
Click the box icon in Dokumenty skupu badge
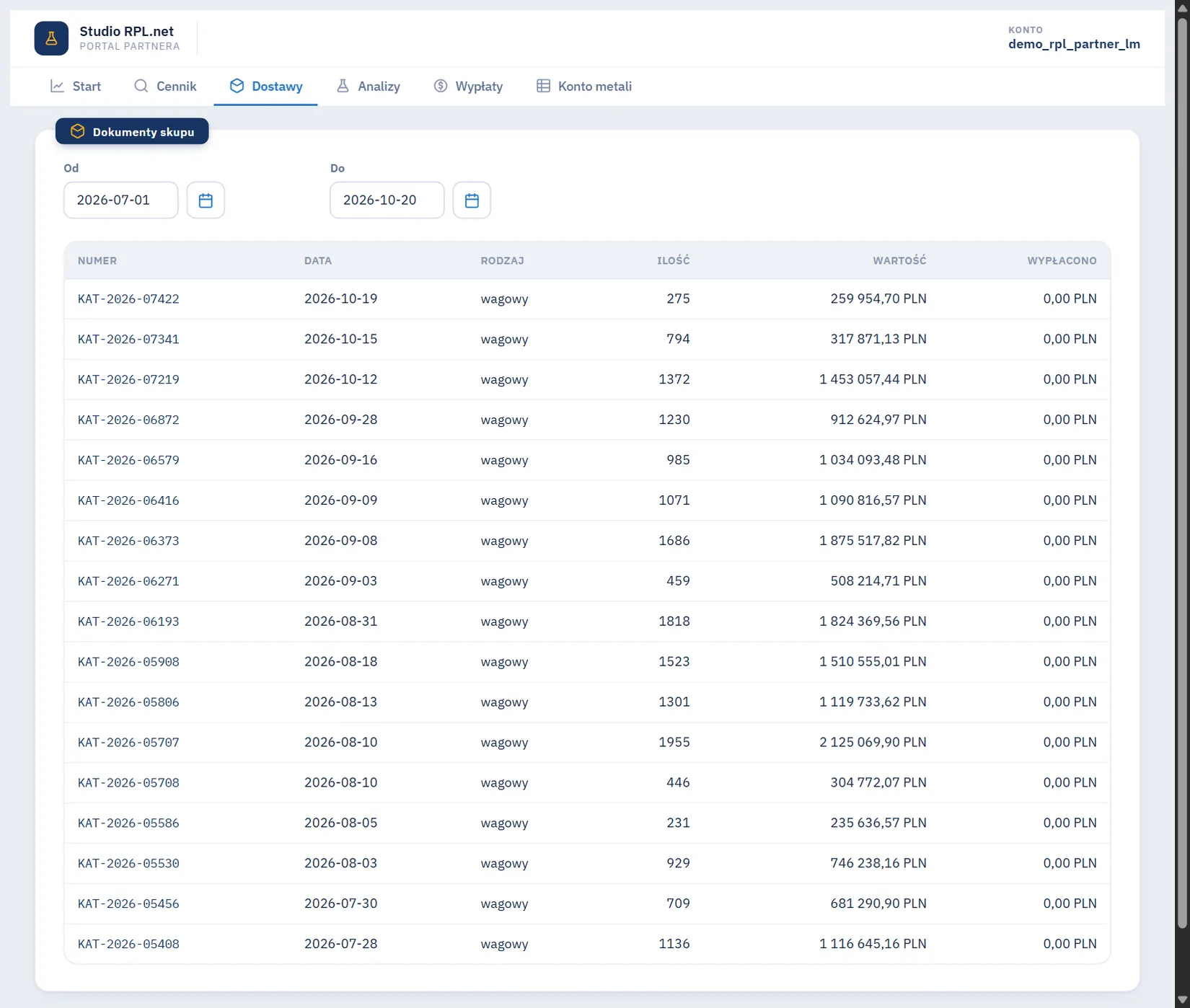point(77,131)
